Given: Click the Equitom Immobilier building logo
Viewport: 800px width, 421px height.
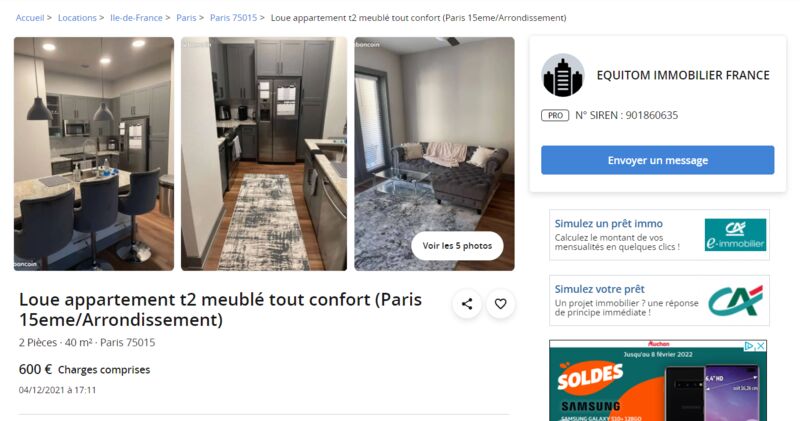Looking at the screenshot, I should 563,76.
